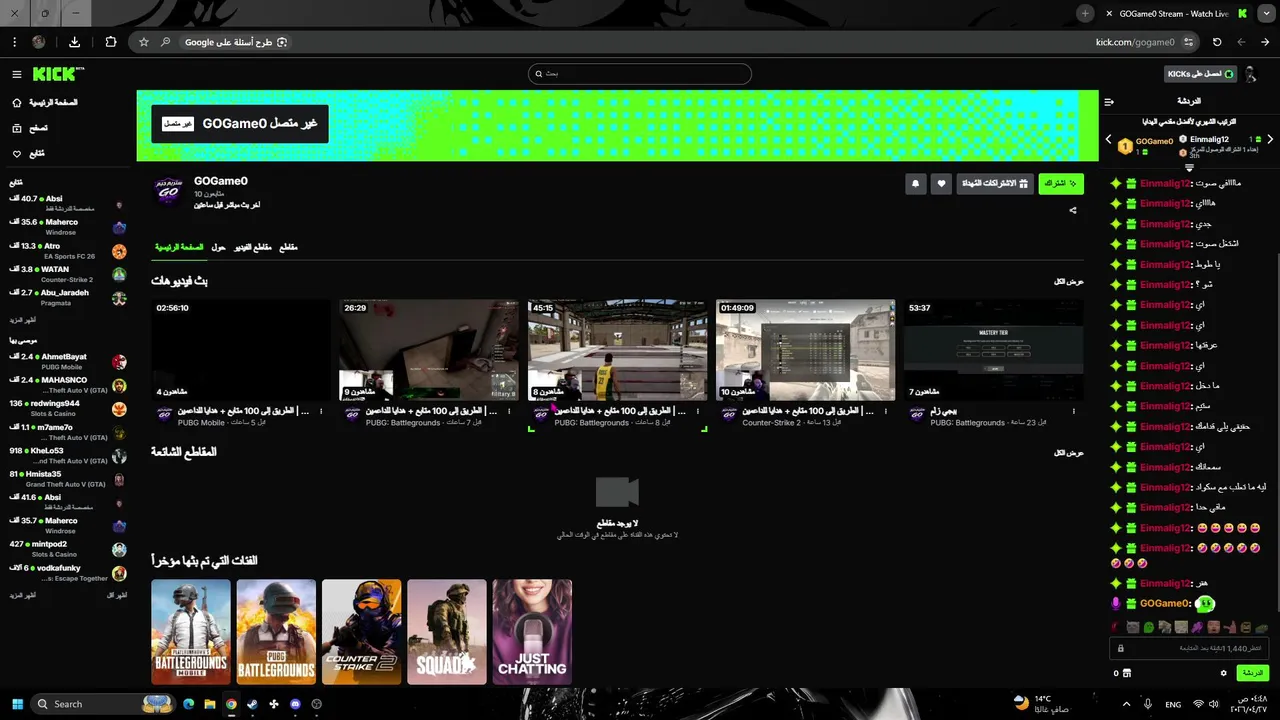Click the heart follow icon button
Image resolution: width=1280 pixels, height=720 pixels.
click(x=941, y=184)
